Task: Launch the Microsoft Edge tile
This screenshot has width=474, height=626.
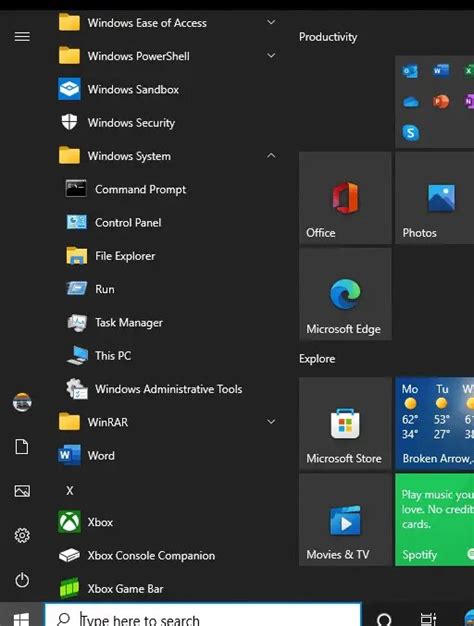Action: click(345, 294)
